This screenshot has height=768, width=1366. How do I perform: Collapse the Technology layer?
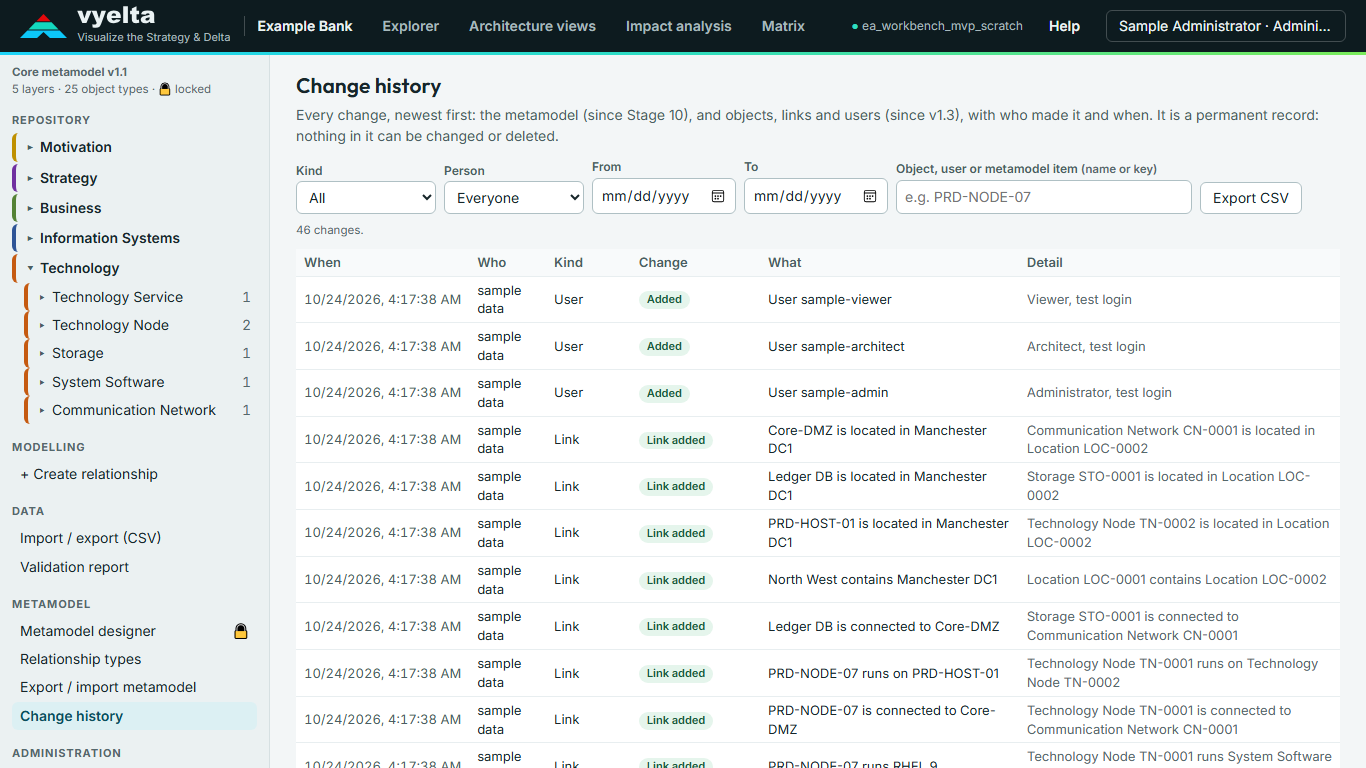[x=30, y=268]
